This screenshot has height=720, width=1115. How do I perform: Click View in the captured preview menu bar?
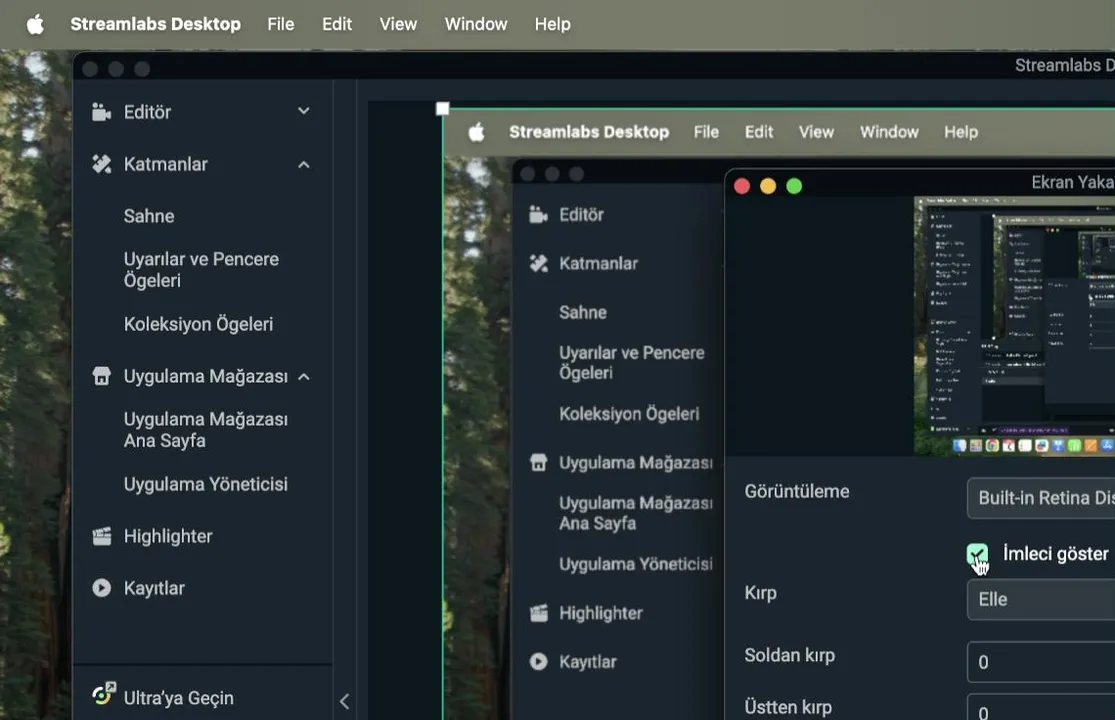pyautogui.click(x=816, y=132)
